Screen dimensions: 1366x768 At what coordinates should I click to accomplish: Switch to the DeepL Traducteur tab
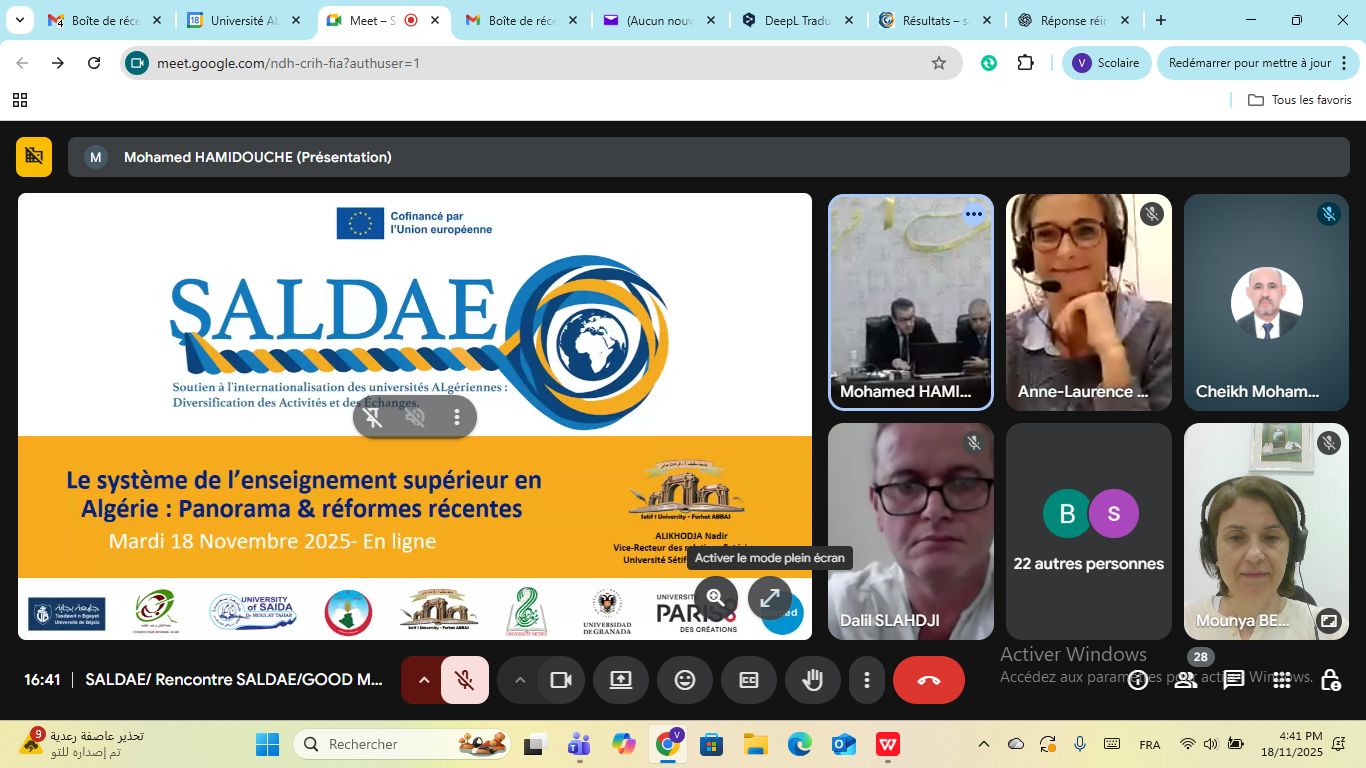(797, 20)
